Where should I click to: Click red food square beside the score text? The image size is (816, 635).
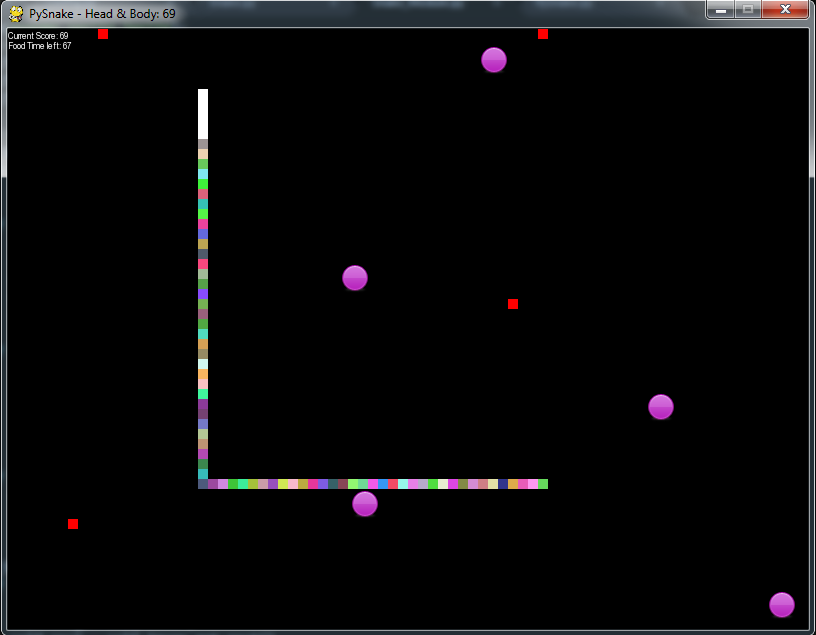click(103, 35)
